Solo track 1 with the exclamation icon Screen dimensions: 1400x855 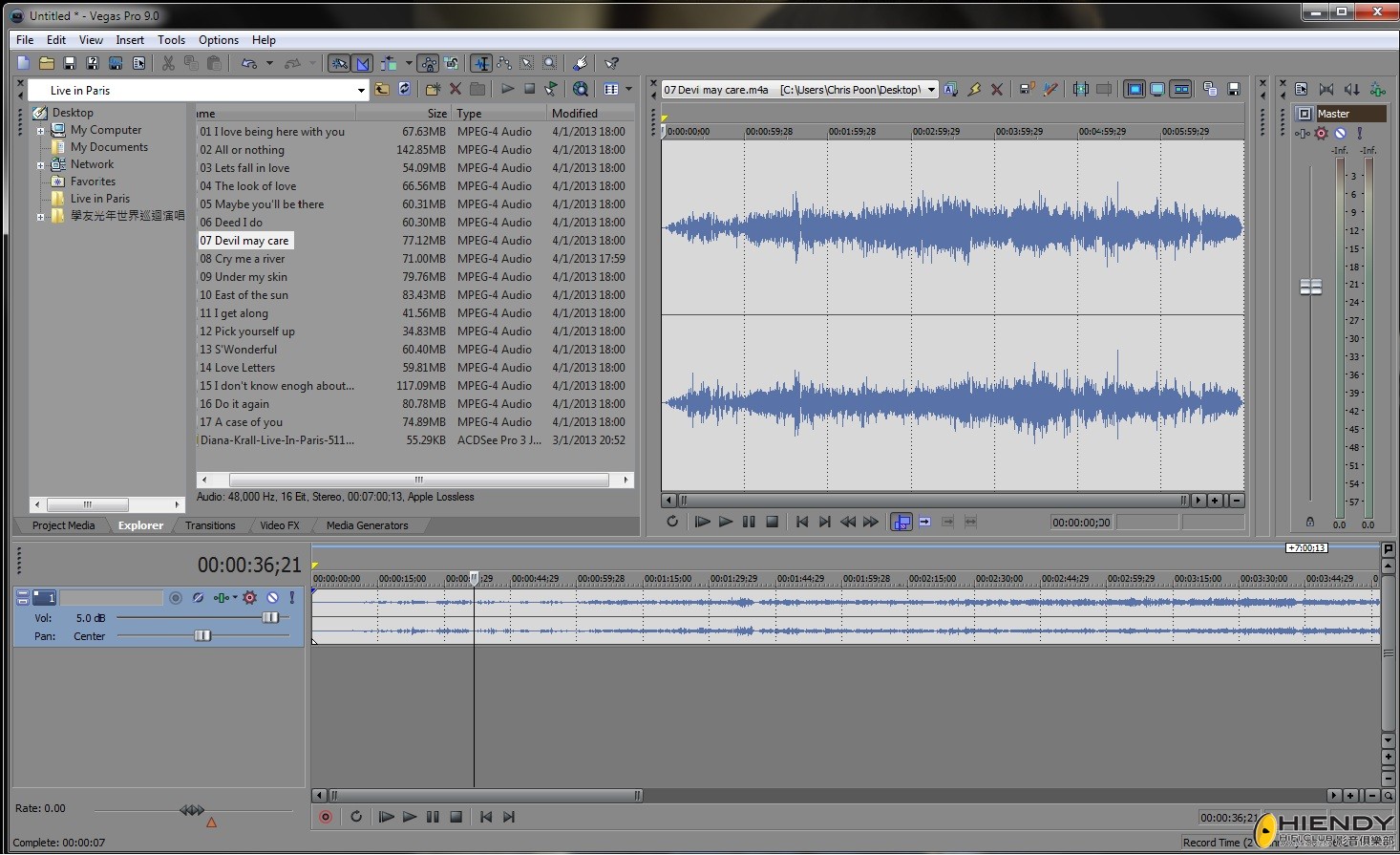tap(292, 598)
